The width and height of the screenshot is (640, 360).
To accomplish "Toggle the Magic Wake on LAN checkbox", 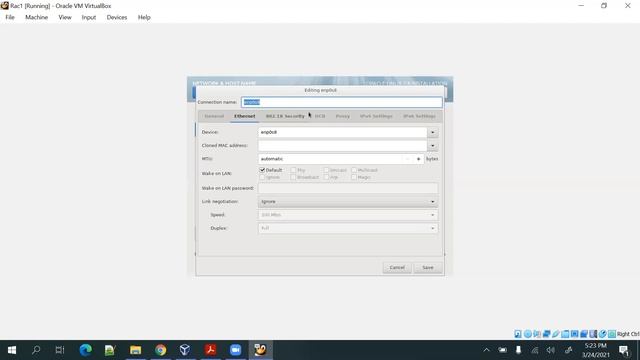I will (x=354, y=177).
